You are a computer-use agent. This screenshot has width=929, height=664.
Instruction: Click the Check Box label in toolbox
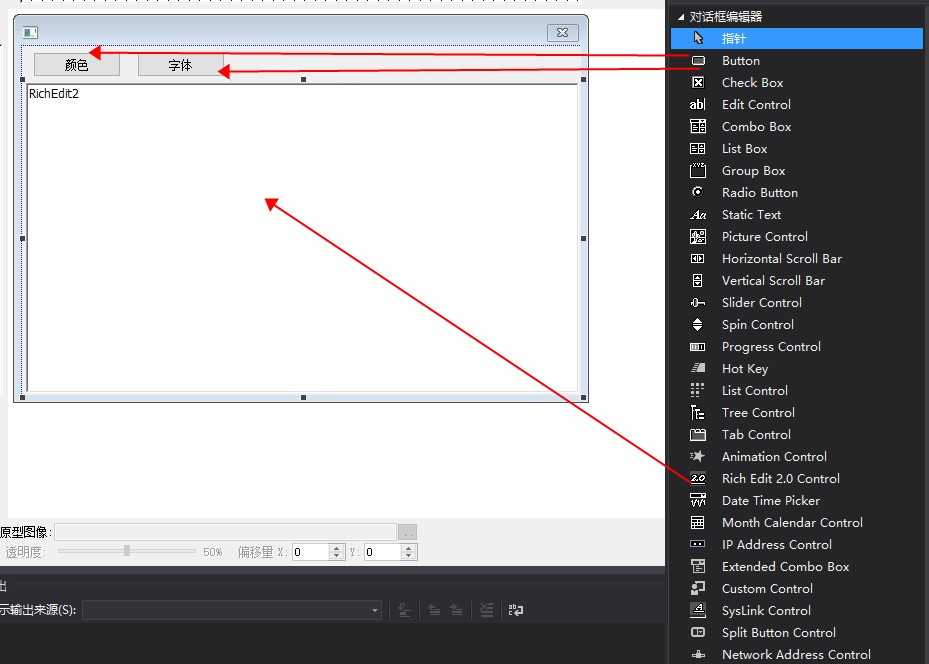coord(752,82)
